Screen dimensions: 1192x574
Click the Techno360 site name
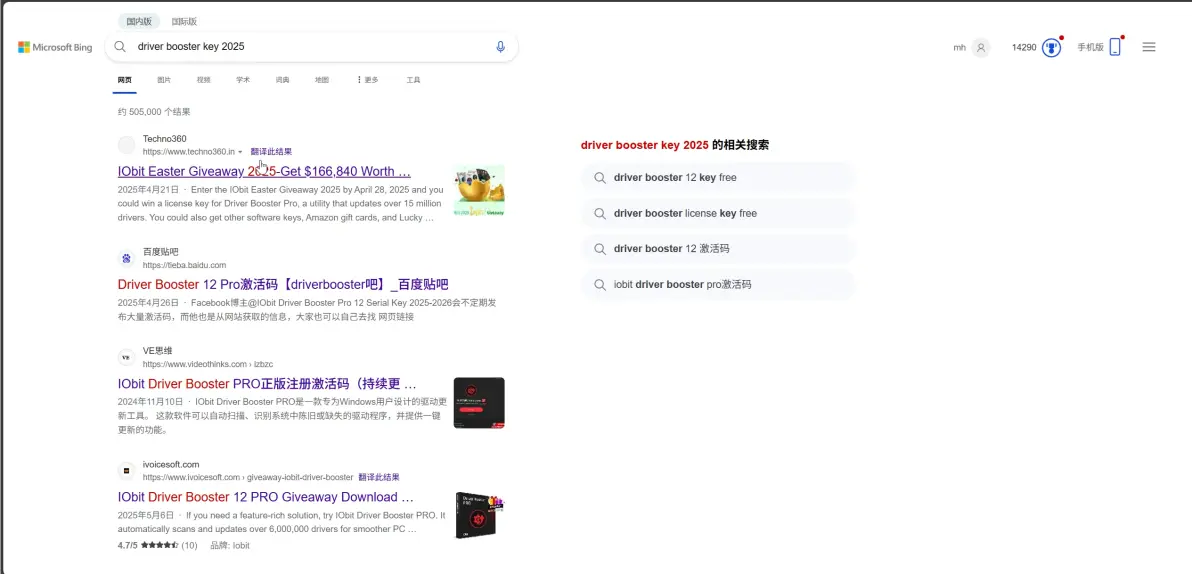(x=164, y=138)
